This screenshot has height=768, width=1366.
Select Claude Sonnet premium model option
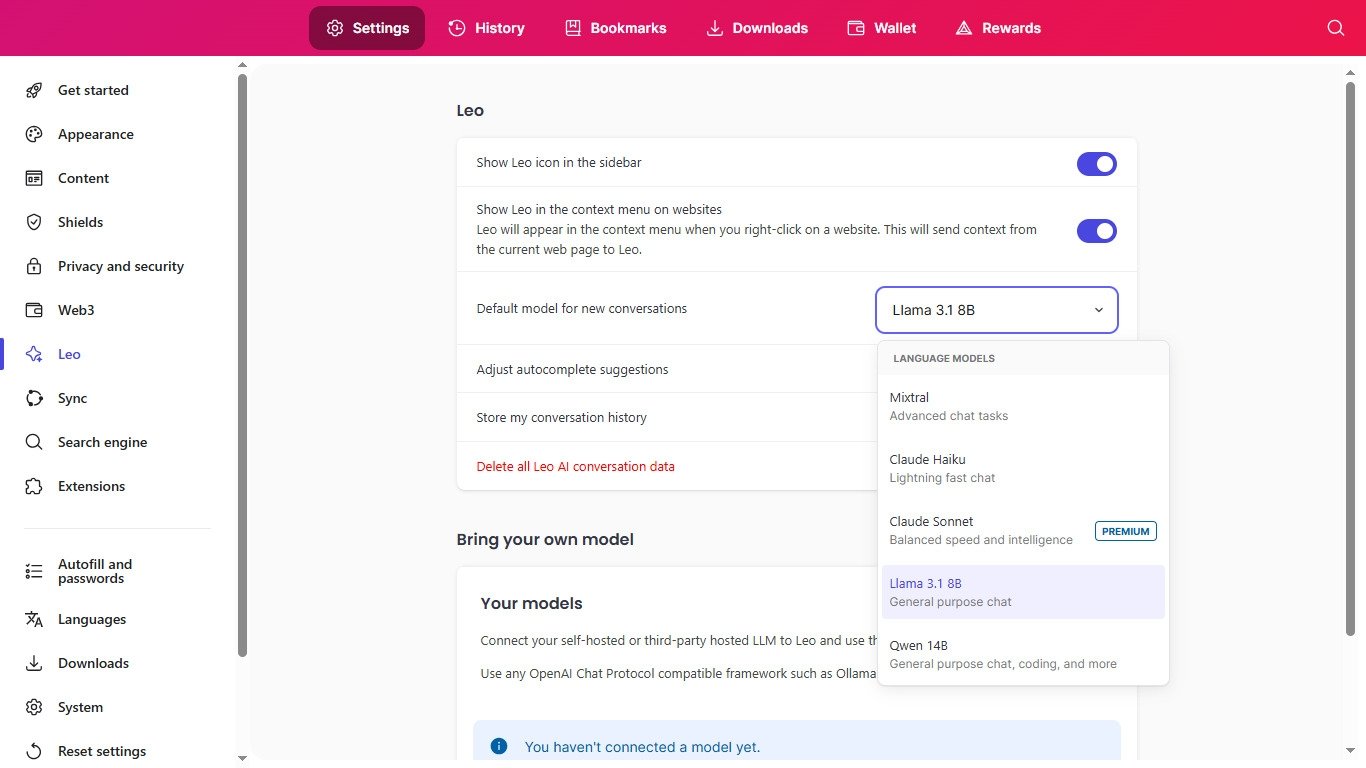pos(1023,530)
